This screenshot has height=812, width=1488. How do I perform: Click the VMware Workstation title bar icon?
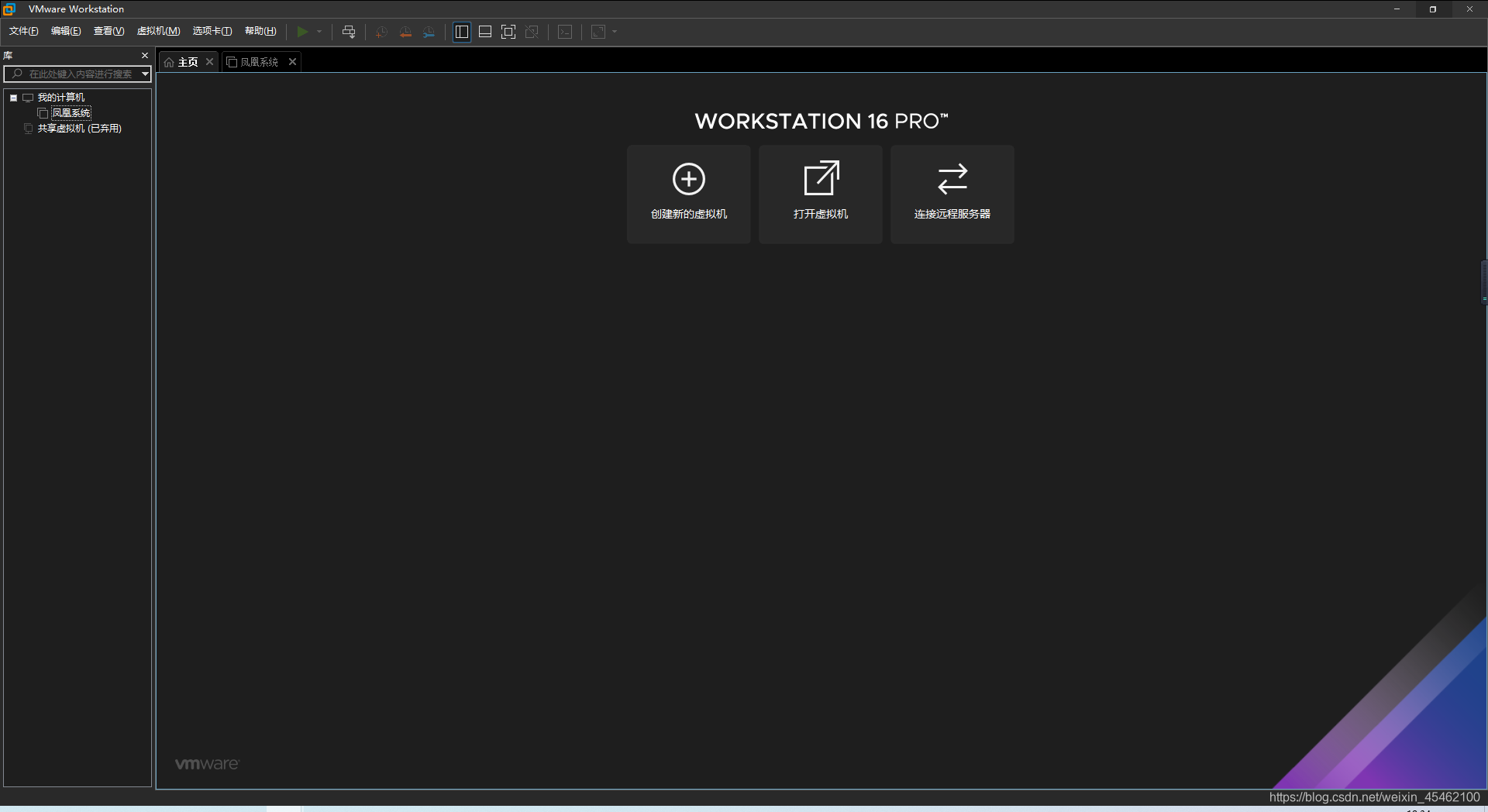(9, 9)
